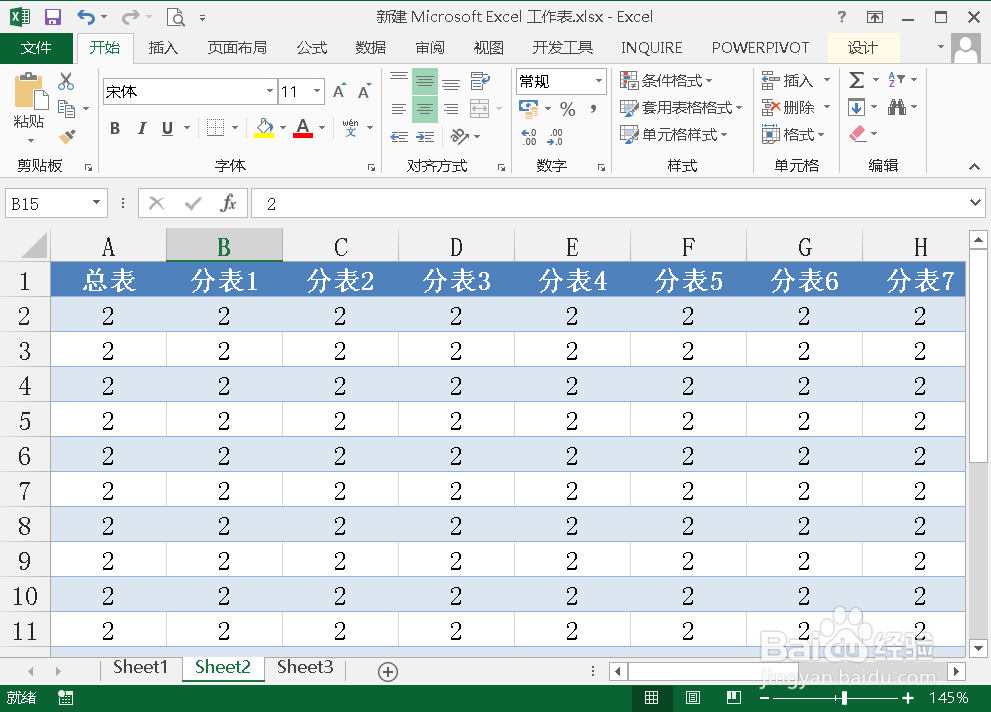Screen dimensions: 991x712
Task: Add a new sheet with plus button
Action: pyautogui.click(x=388, y=672)
